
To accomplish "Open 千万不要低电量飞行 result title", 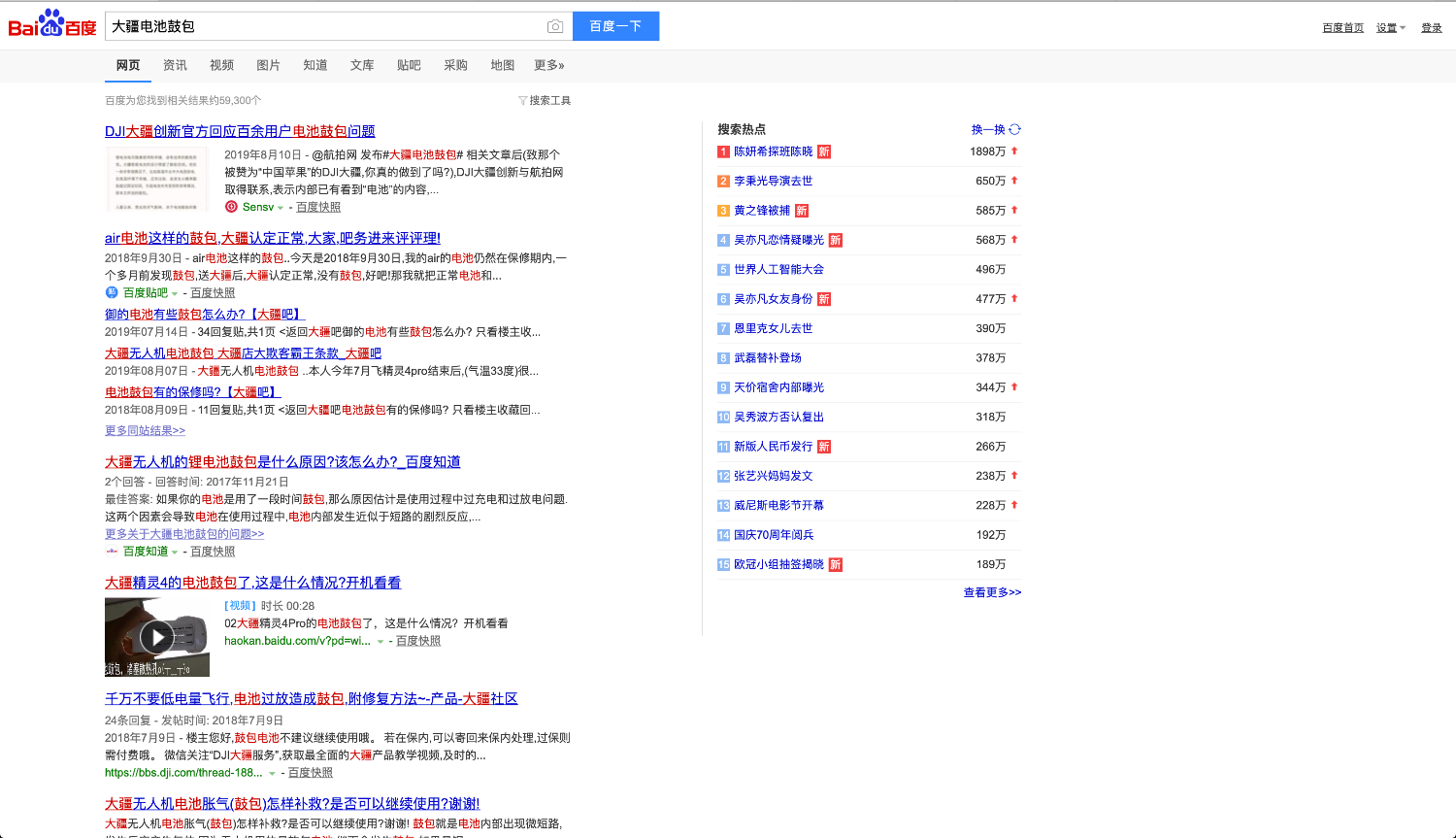I will point(312,699).
